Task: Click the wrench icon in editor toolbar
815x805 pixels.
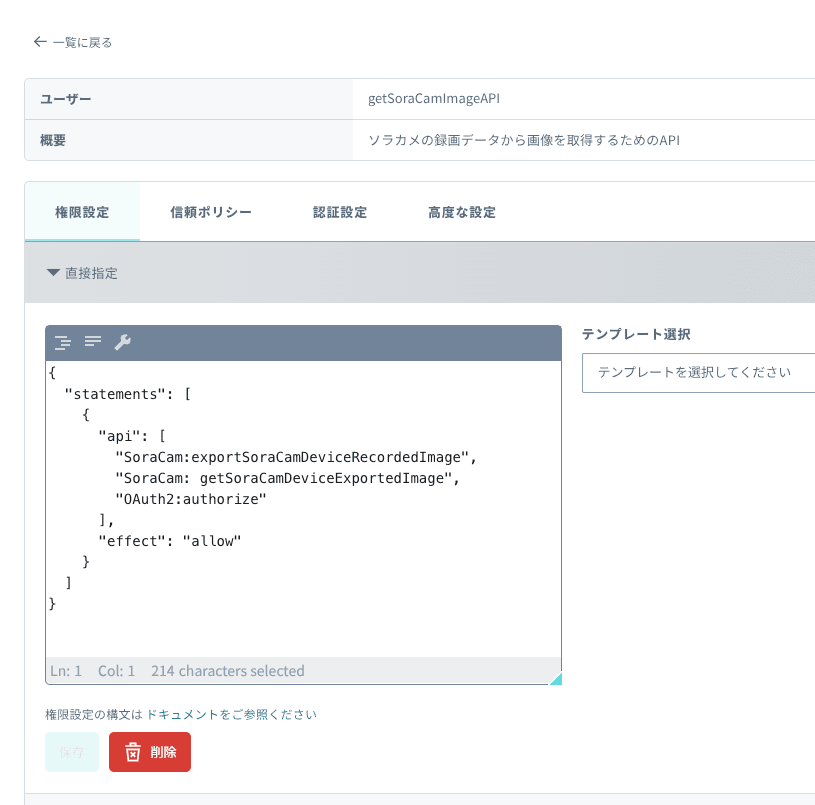Action: coord(123,342)
